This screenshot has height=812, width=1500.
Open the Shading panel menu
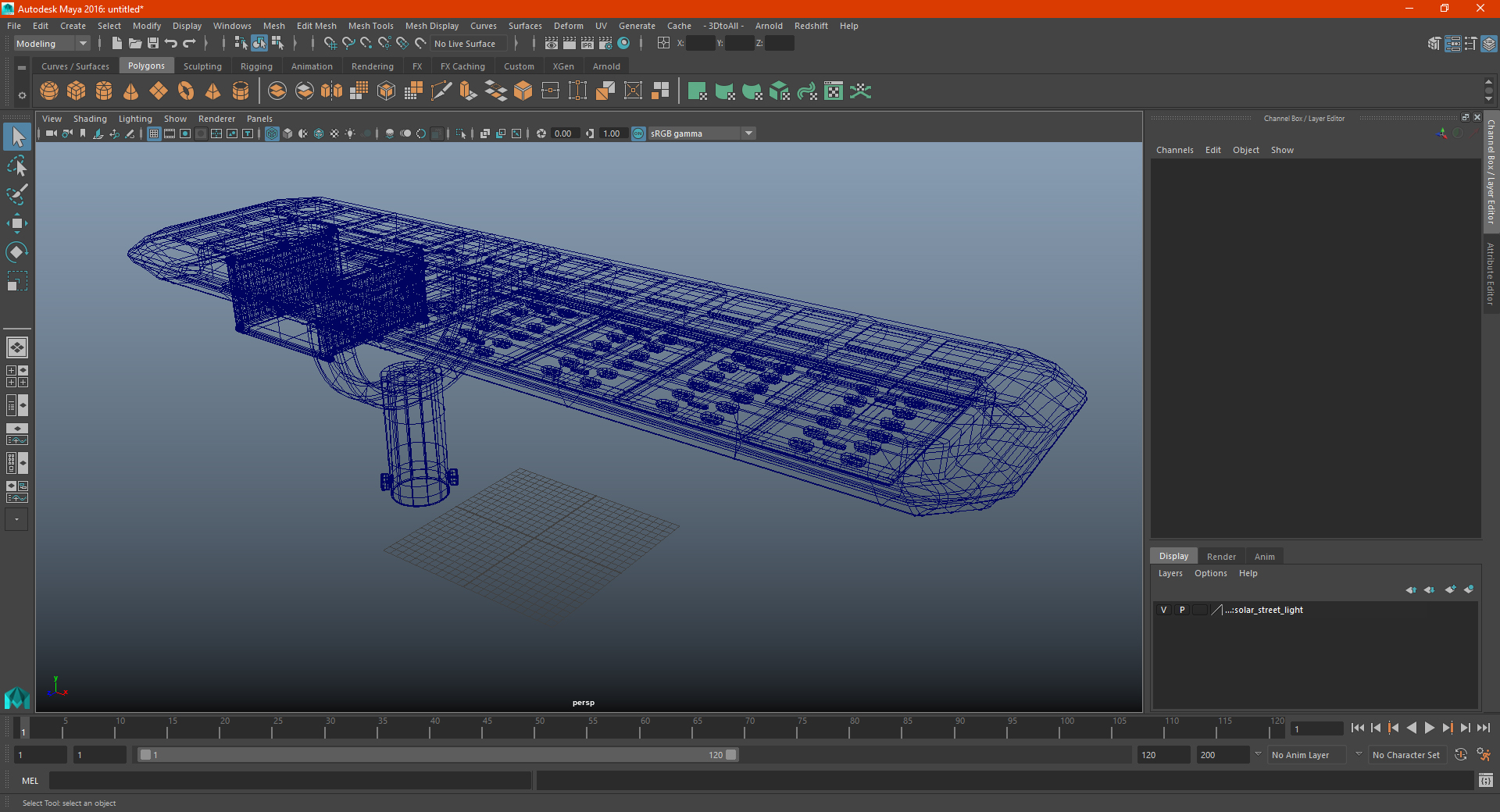(x=90, y=119)
